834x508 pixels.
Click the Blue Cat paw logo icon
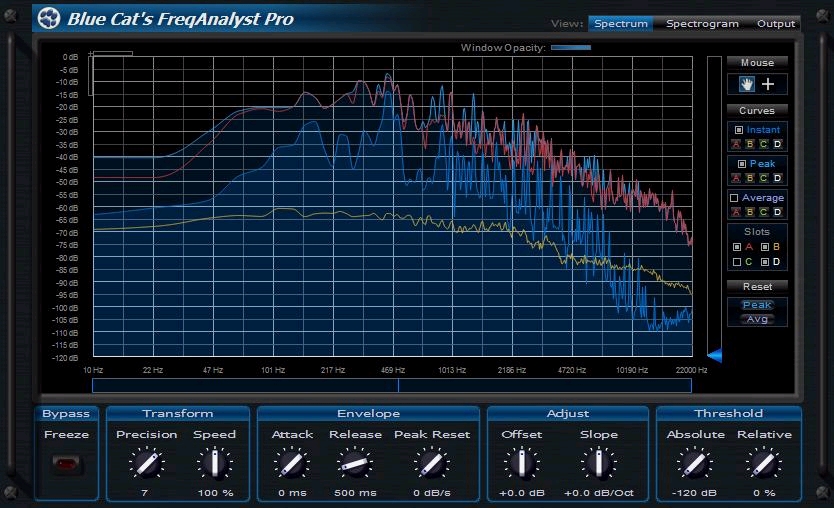49,19
